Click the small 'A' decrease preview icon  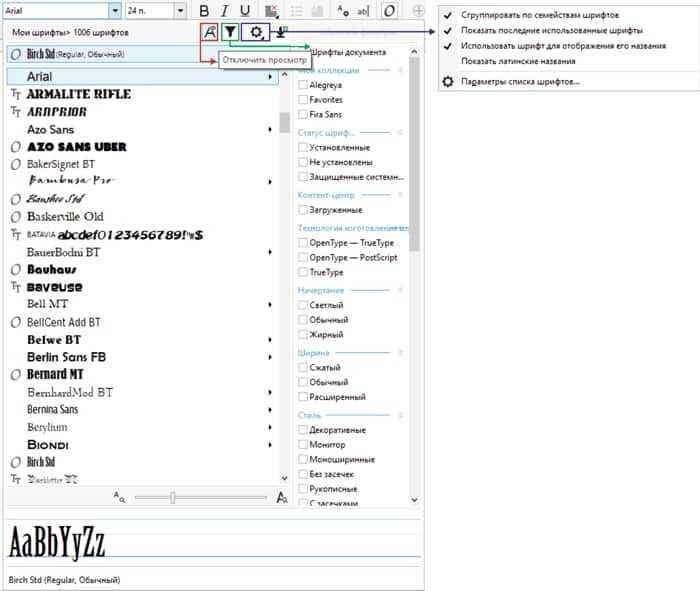tap(119, 496)
